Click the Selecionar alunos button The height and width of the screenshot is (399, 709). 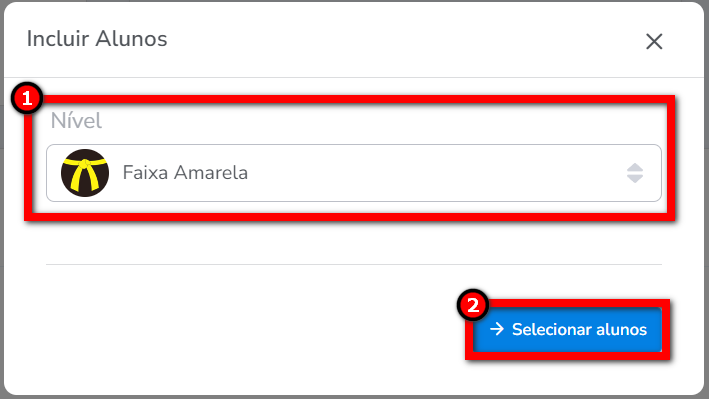567,329
